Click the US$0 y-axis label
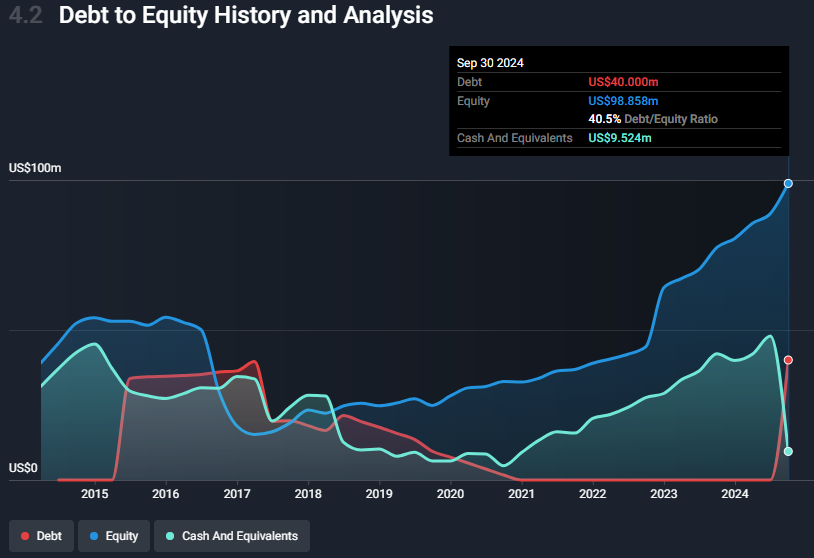Image resolution: width=814 pixels, height=558 pixels. point(23,468)
